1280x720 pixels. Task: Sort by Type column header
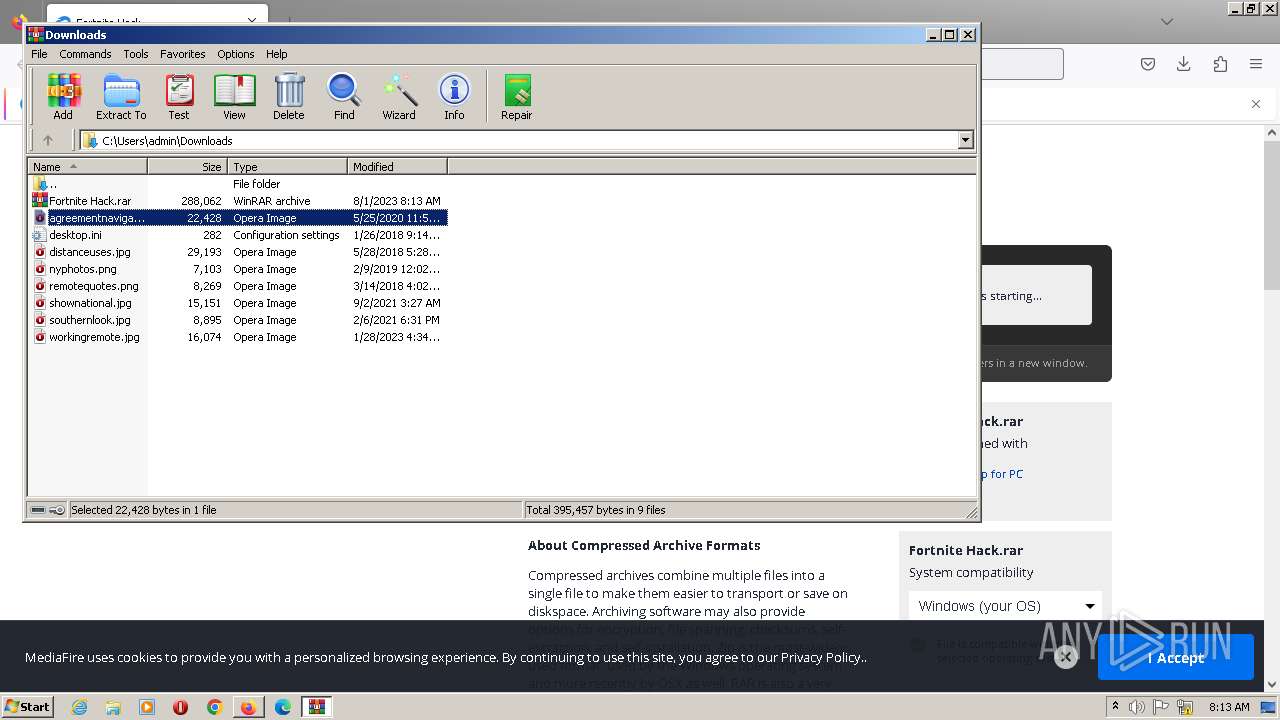coord(287,166)
